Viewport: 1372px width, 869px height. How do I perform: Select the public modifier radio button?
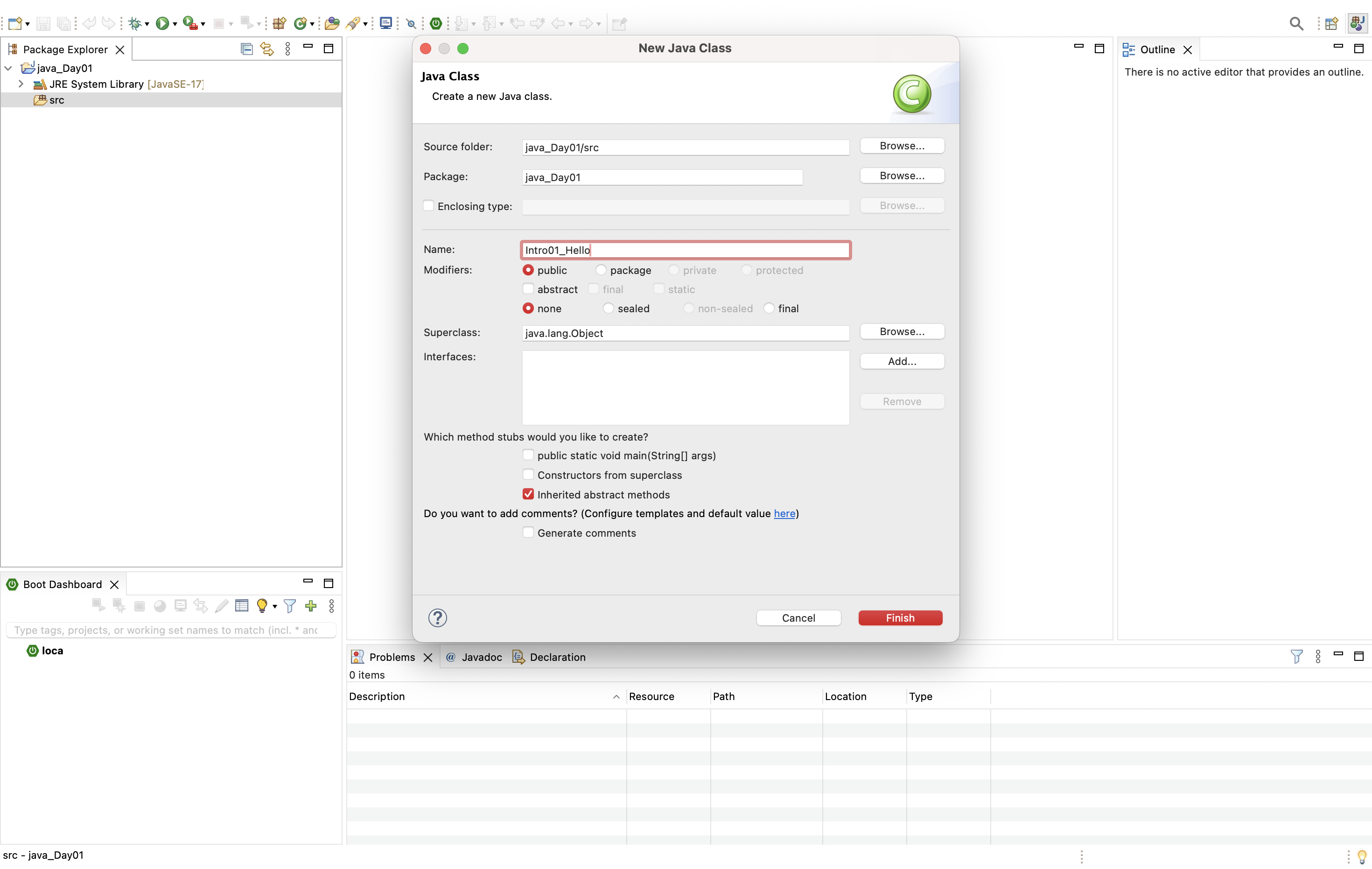[528, 270]
